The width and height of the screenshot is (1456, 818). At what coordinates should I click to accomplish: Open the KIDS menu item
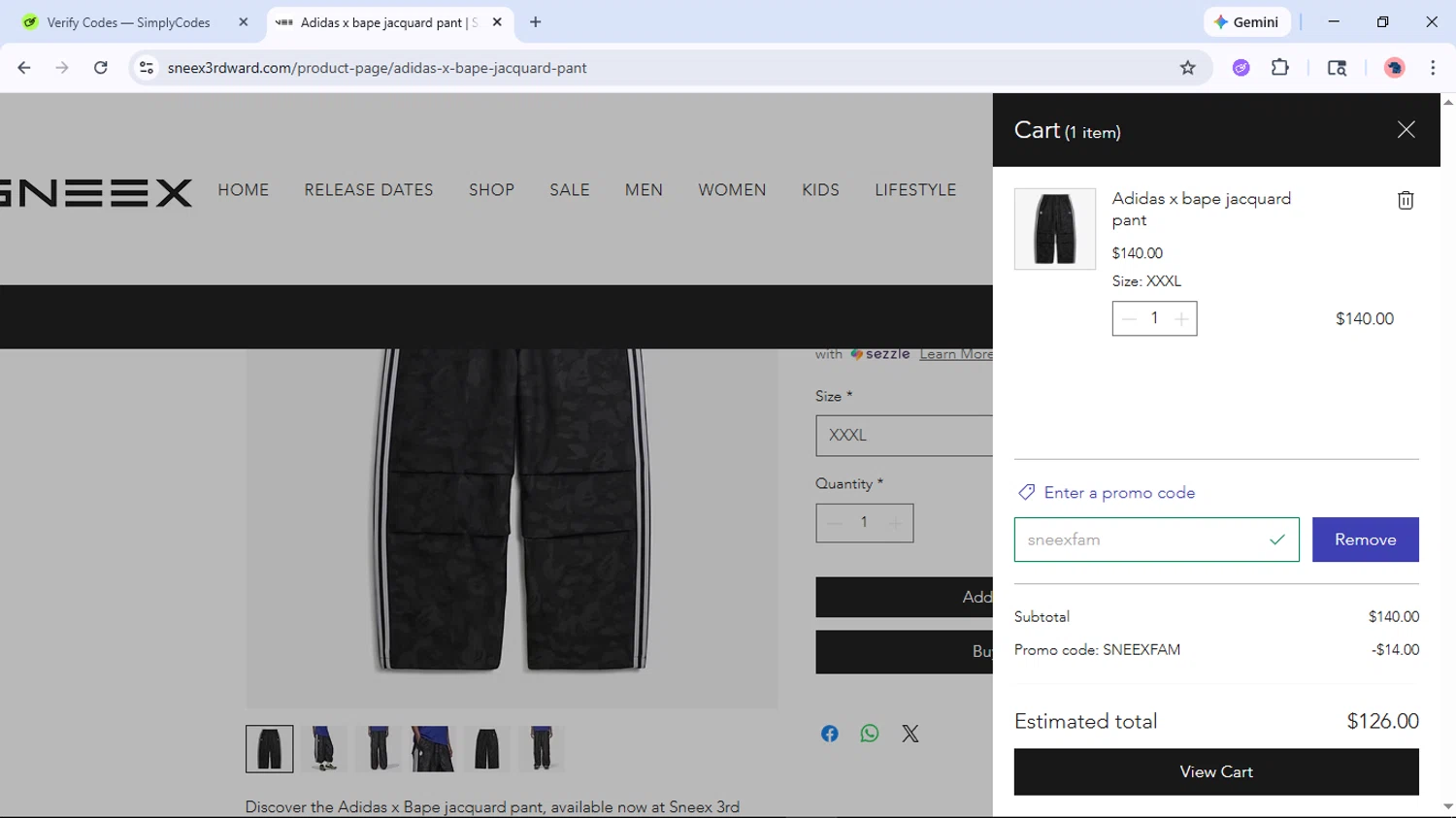(820, 190)
